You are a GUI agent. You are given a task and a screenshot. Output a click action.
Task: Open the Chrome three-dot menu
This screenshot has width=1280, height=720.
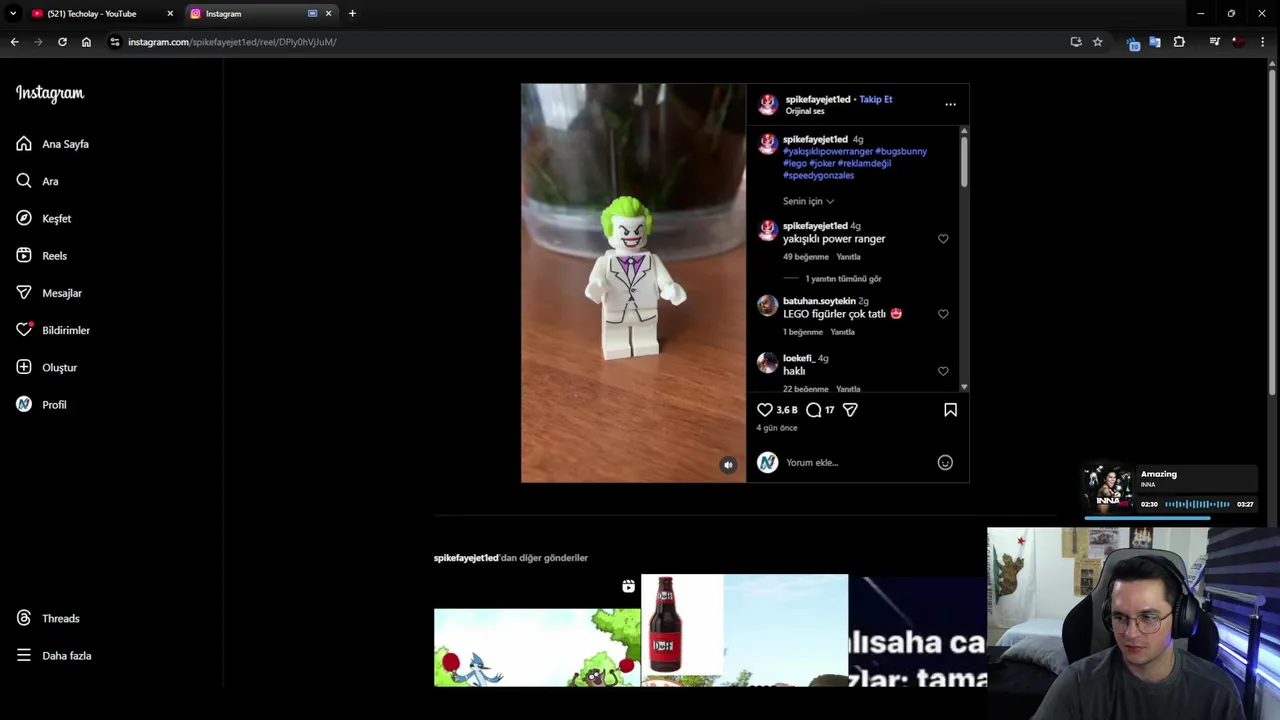coord(1262,42)
